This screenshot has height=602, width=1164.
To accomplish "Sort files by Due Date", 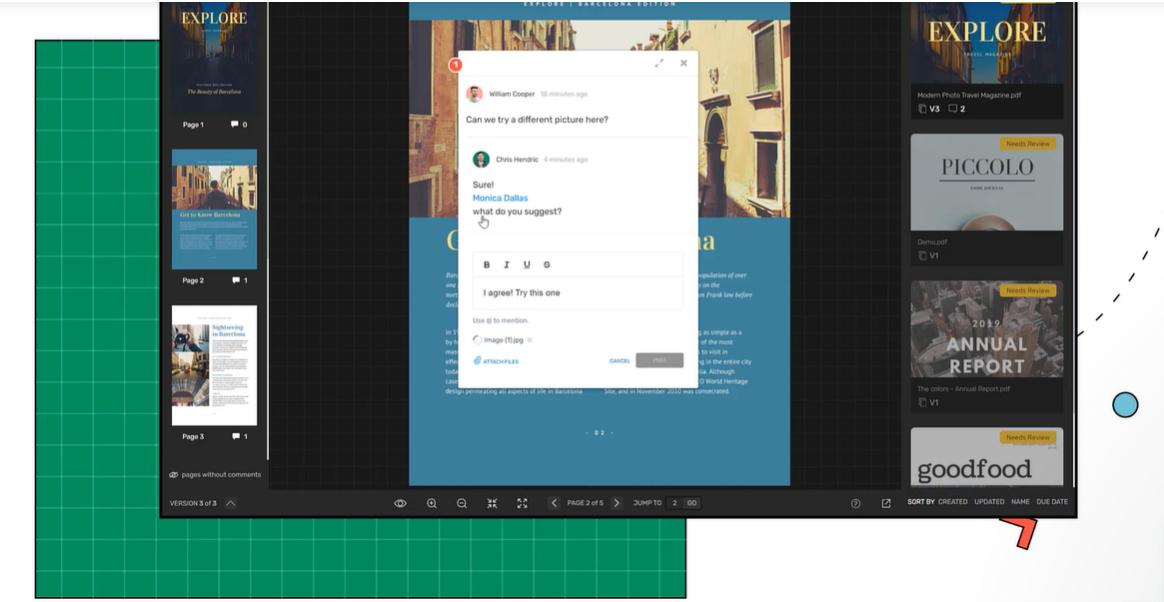I will point(1051,502).
